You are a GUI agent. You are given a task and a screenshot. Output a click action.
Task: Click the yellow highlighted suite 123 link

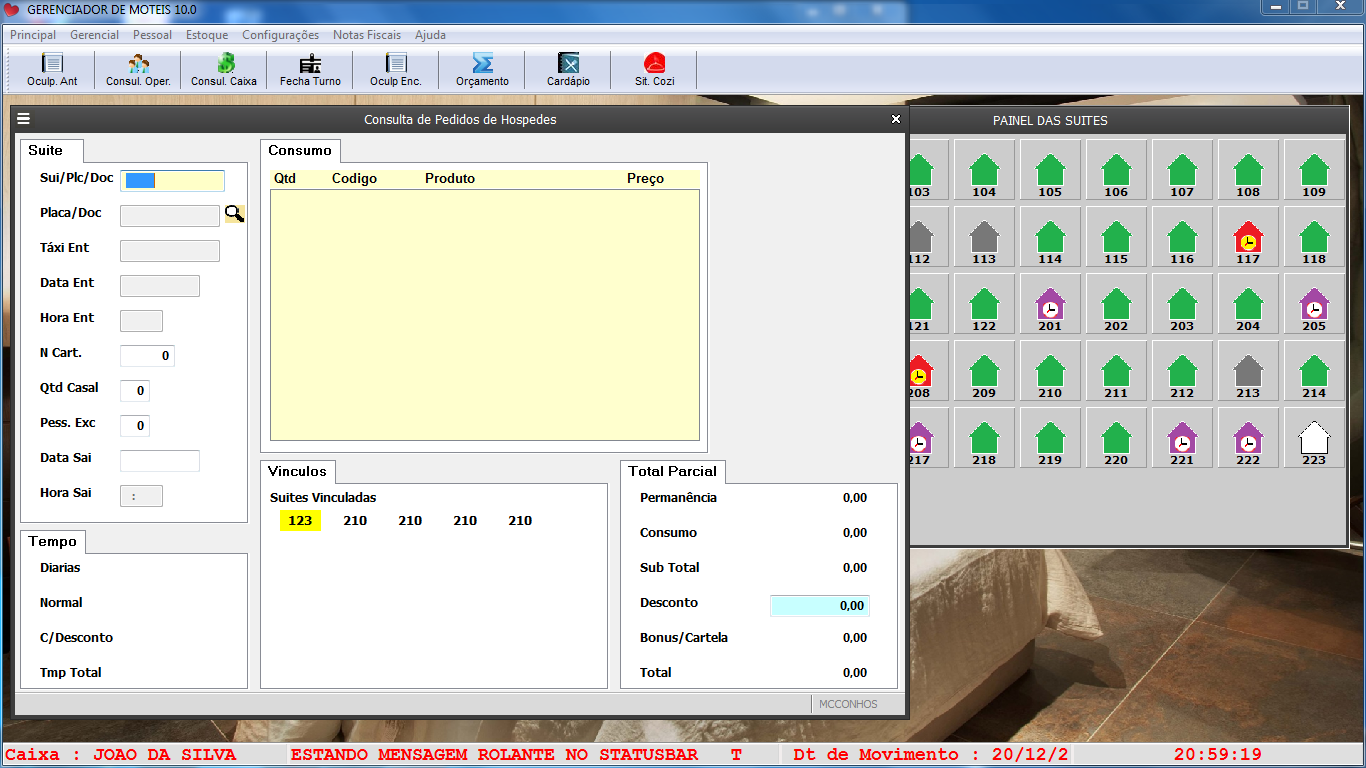click(x=300, y=521)
